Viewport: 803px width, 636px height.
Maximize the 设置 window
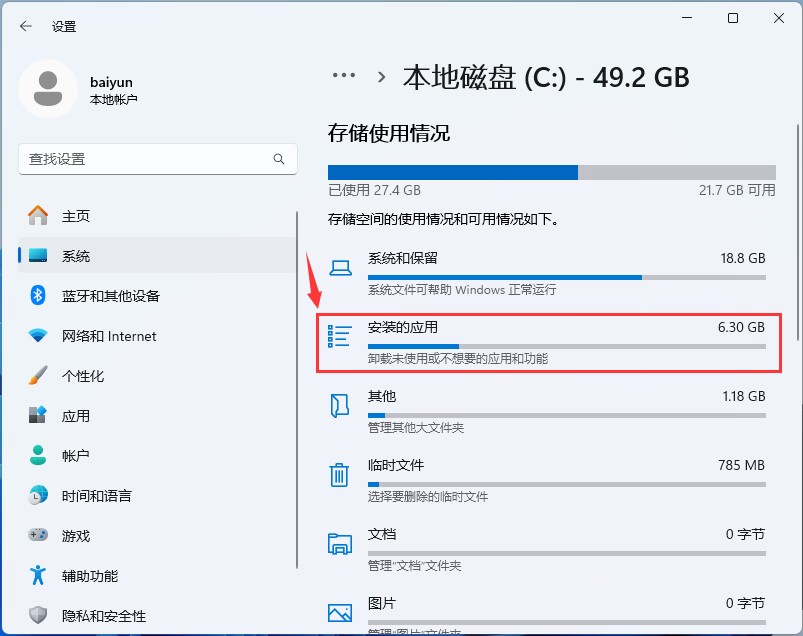tap(733, 18)
